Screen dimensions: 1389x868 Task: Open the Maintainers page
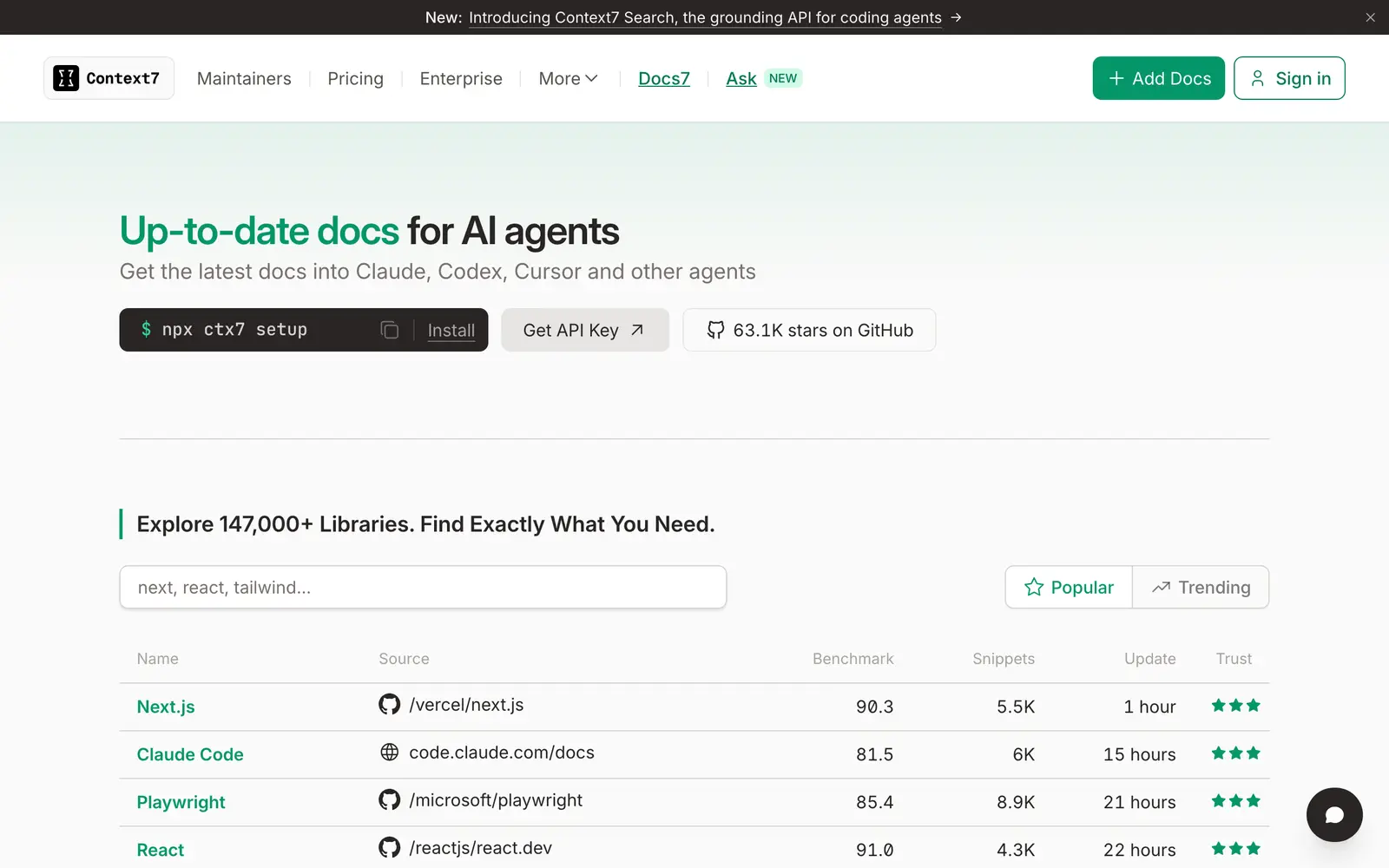[244, 78]
